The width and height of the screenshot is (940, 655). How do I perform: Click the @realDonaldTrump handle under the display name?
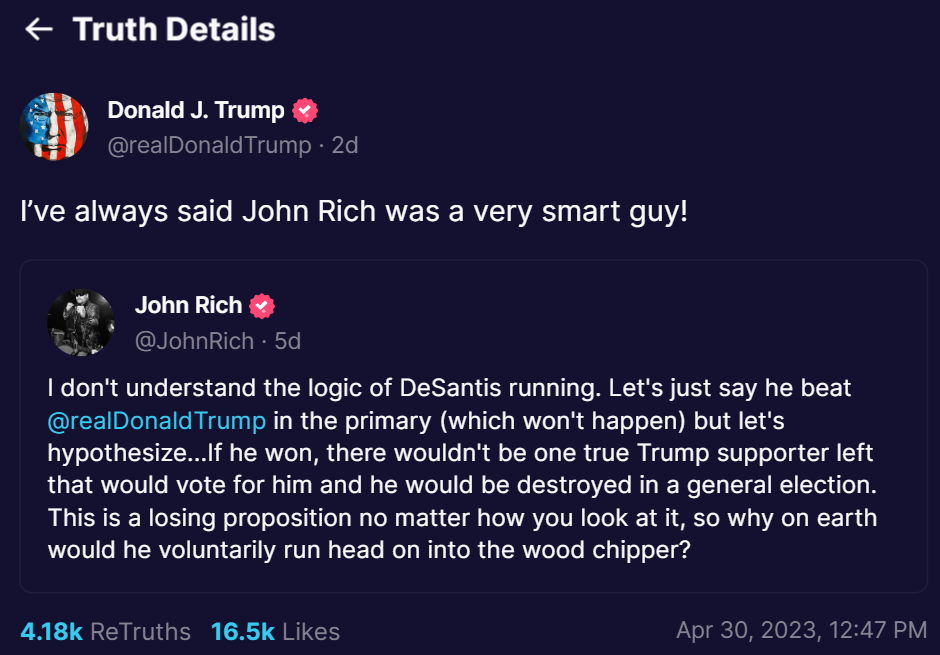(209, 145)
